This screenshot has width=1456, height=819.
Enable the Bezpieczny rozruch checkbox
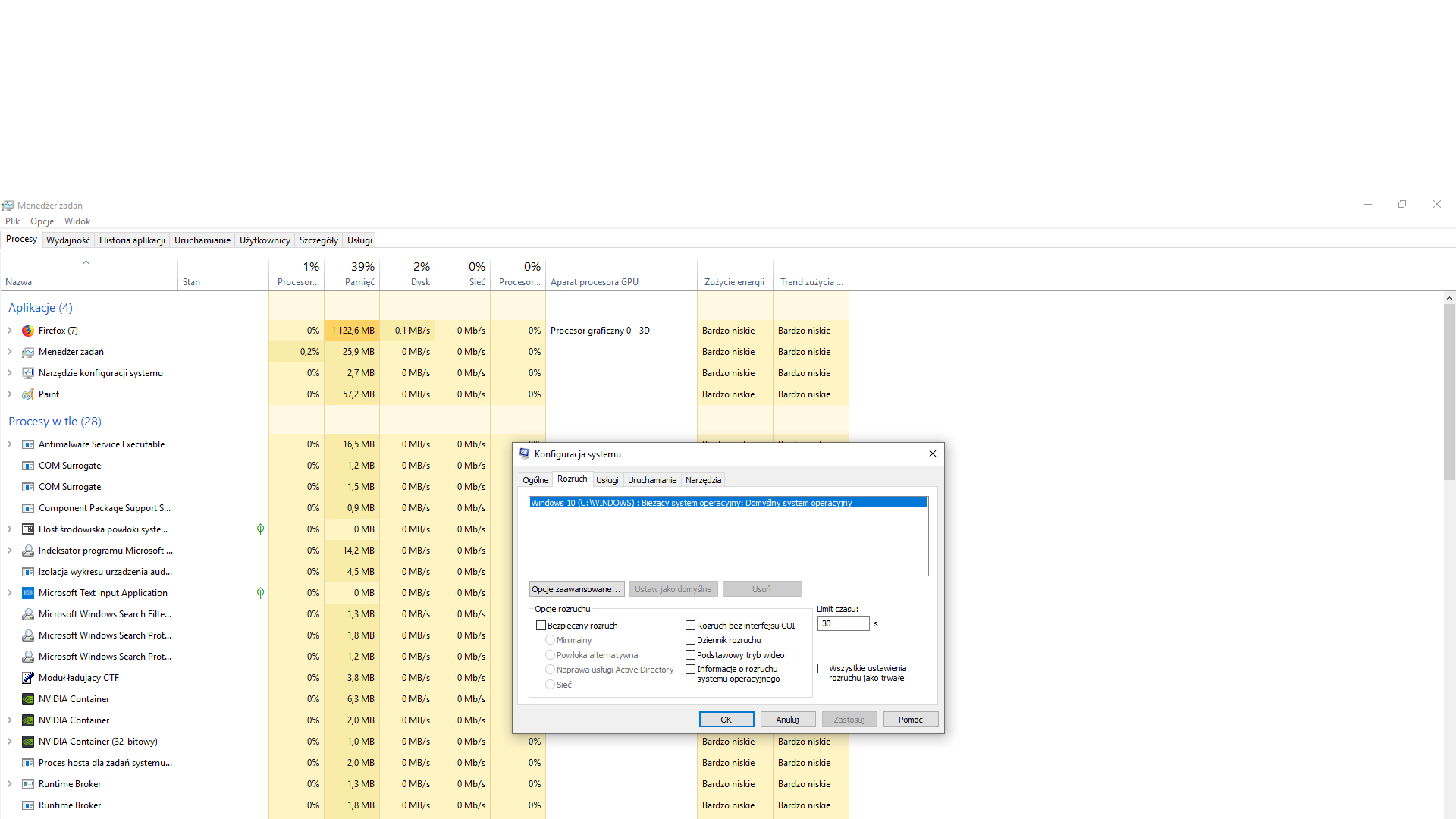(x=541, y=626)
